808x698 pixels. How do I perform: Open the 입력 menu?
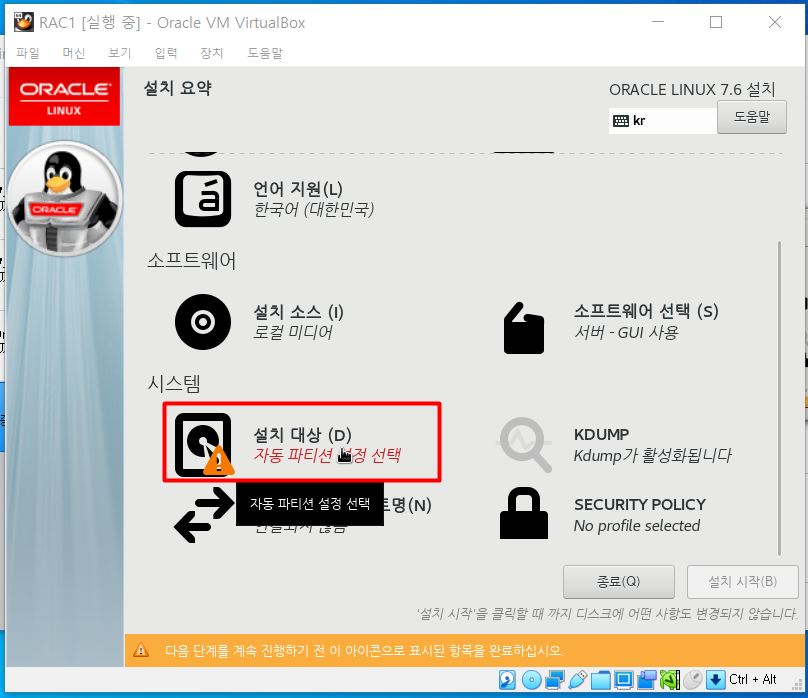[x=166, y=53]
